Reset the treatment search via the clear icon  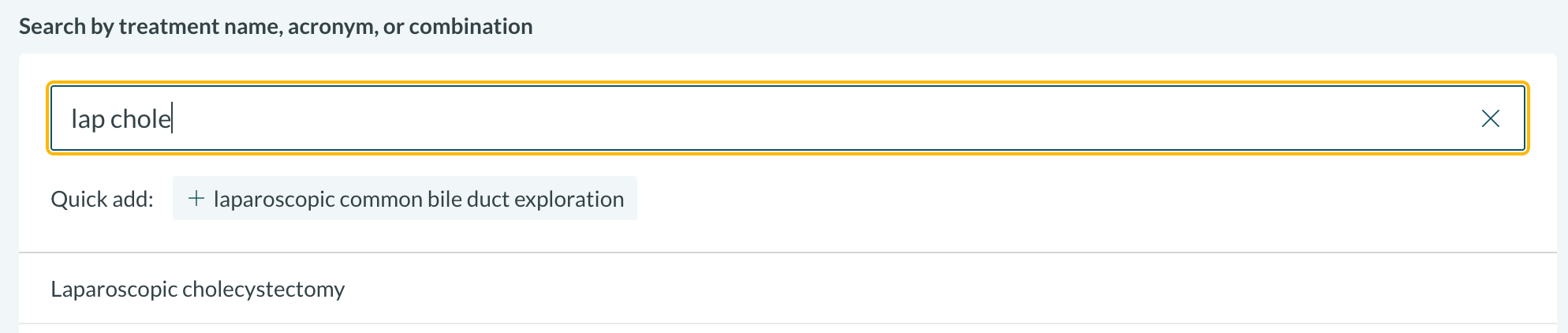pos(1490,118)
